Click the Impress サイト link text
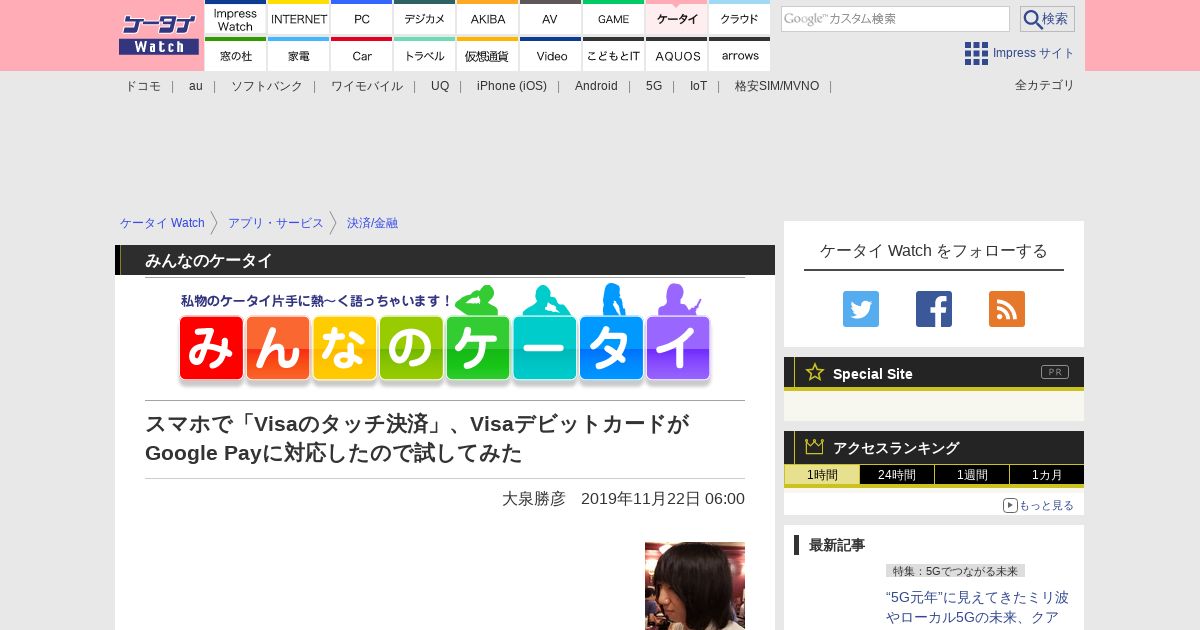1200x630 pixels. [x=1034, y=53]
